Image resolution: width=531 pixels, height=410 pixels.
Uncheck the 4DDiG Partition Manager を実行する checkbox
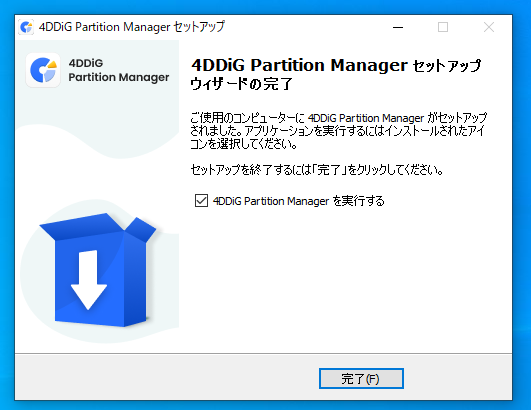201,200
